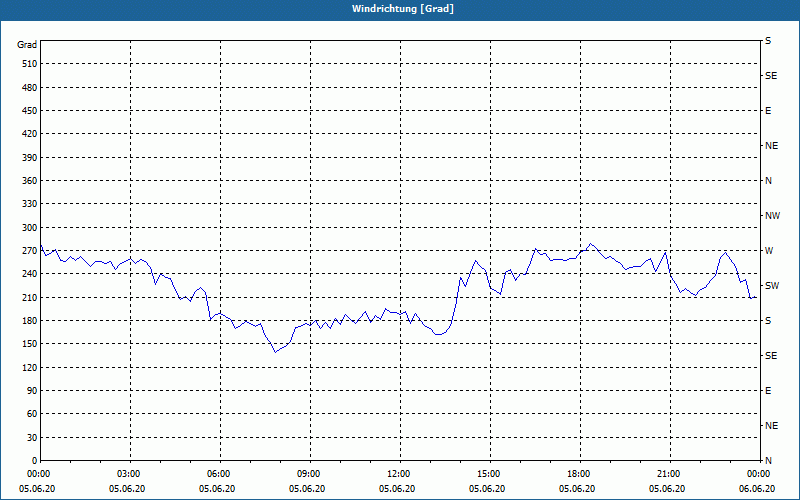The width and height of the screenshot is (800, 500).
Task: Select the 330 y-axis value
Action: [x=29, y=204]
